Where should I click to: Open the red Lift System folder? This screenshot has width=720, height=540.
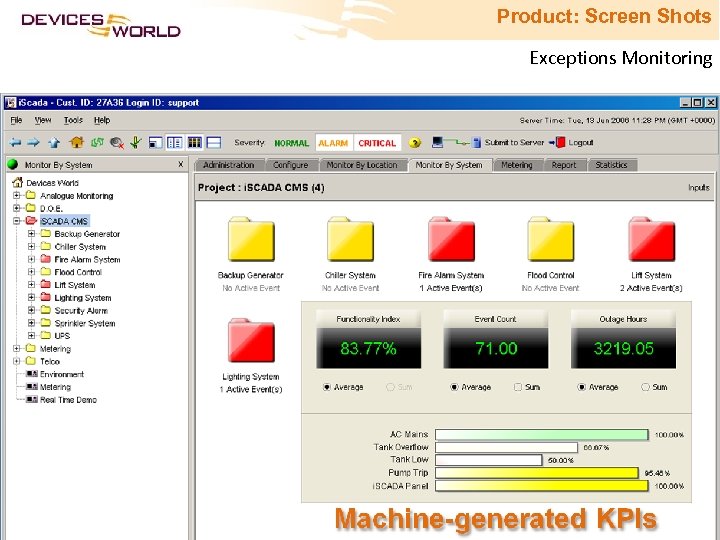pyautogui.click(x=652, y=239)
